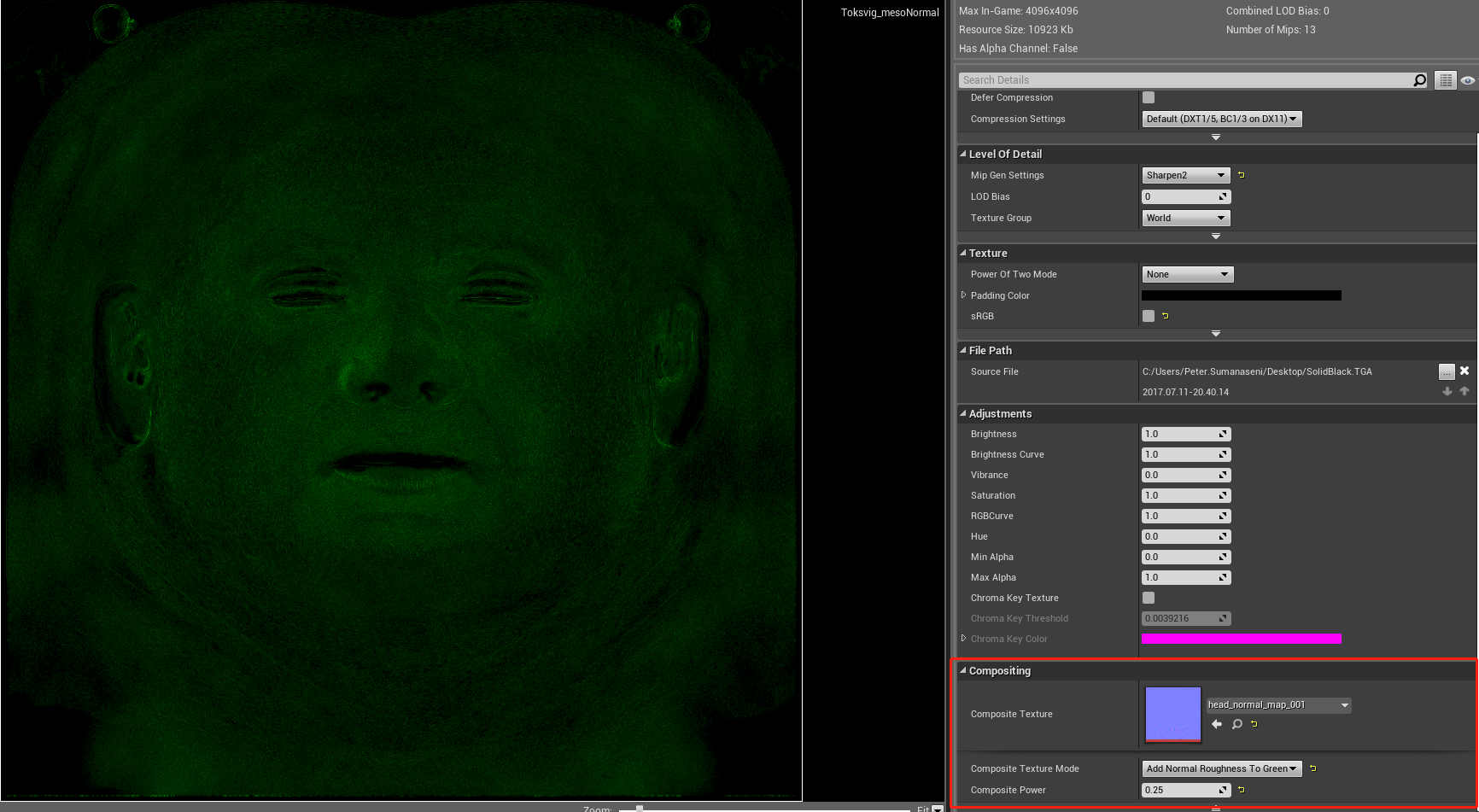The height and width of the screenshot is (812, 1479).
Task: Click the up arrow beside source timestamp
Action: tap(1464, 391)
